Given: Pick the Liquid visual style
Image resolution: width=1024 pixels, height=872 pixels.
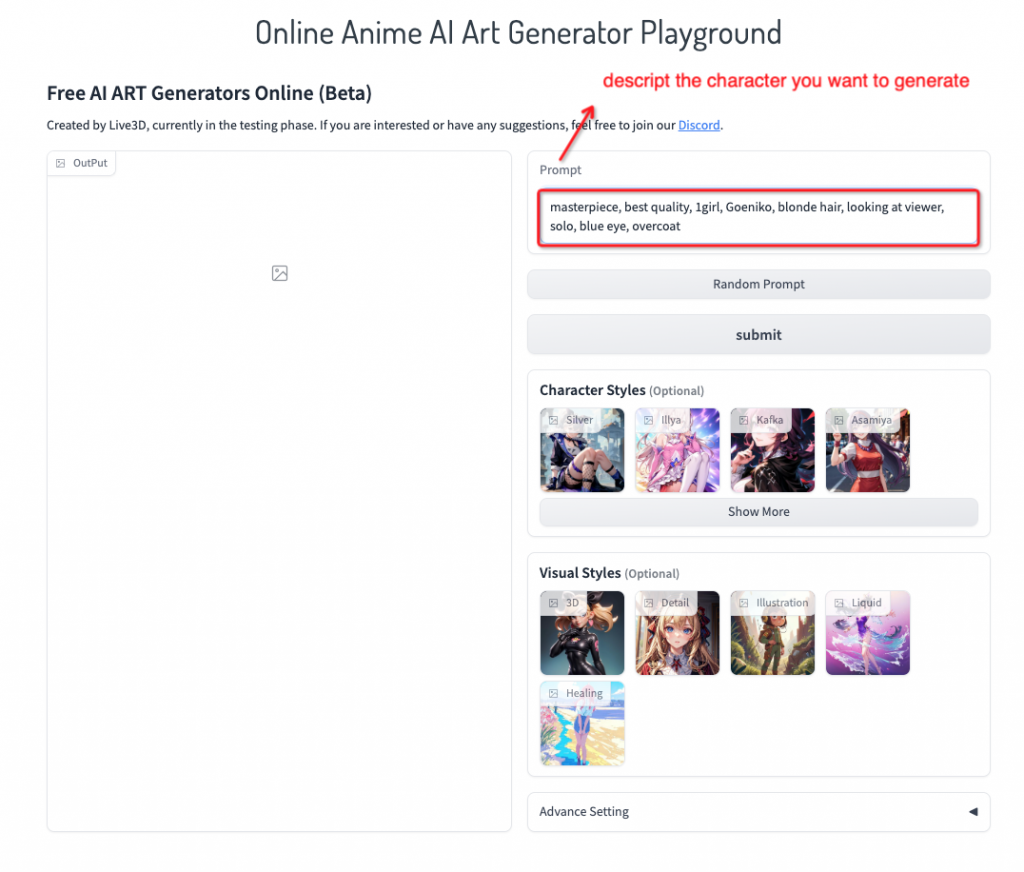Looking at the screenshot, I should tap(867, 633).
